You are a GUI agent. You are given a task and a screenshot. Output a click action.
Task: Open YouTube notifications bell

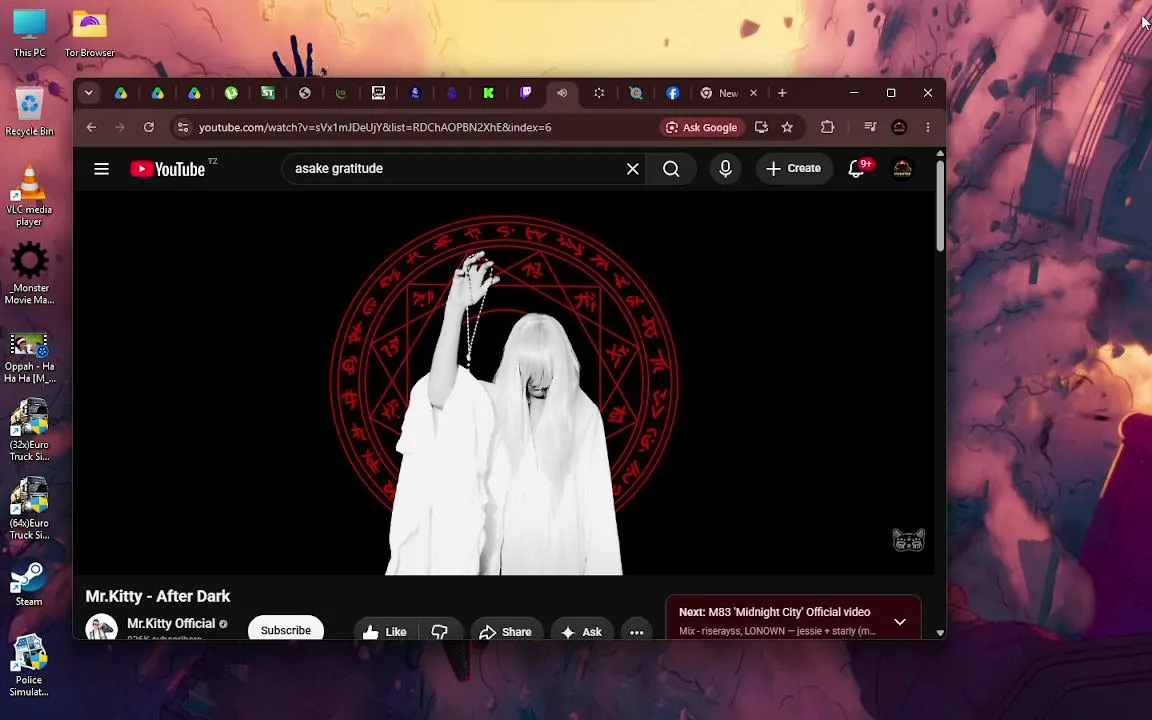[x=856, y=169]
